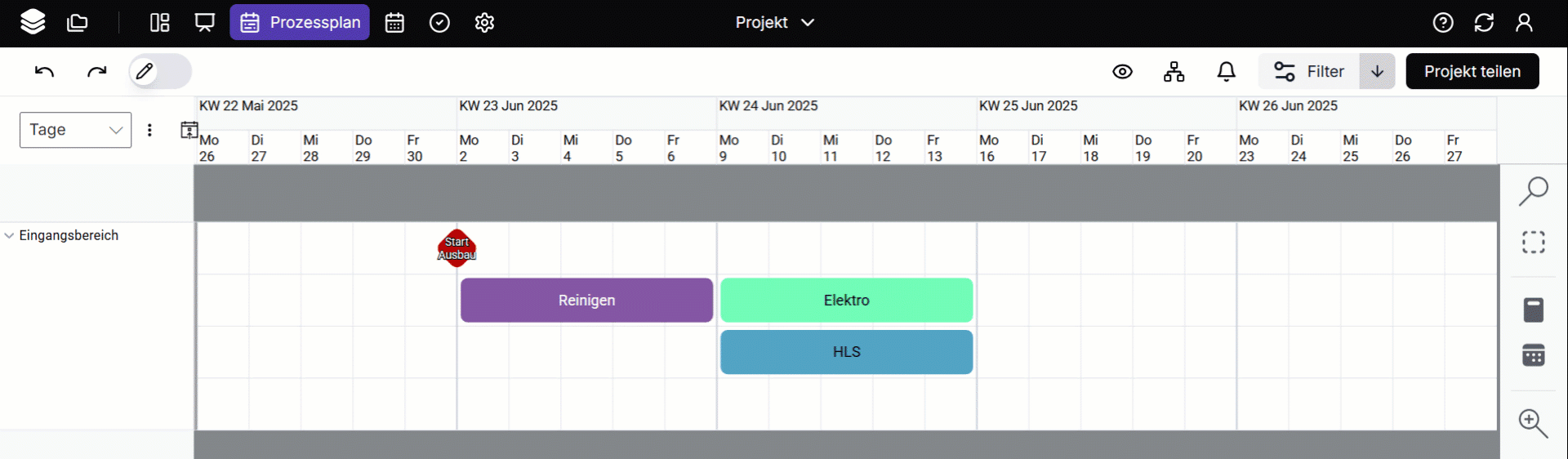Open the calendar view icon
The image size is (1568, 459).
pos(394,22)
